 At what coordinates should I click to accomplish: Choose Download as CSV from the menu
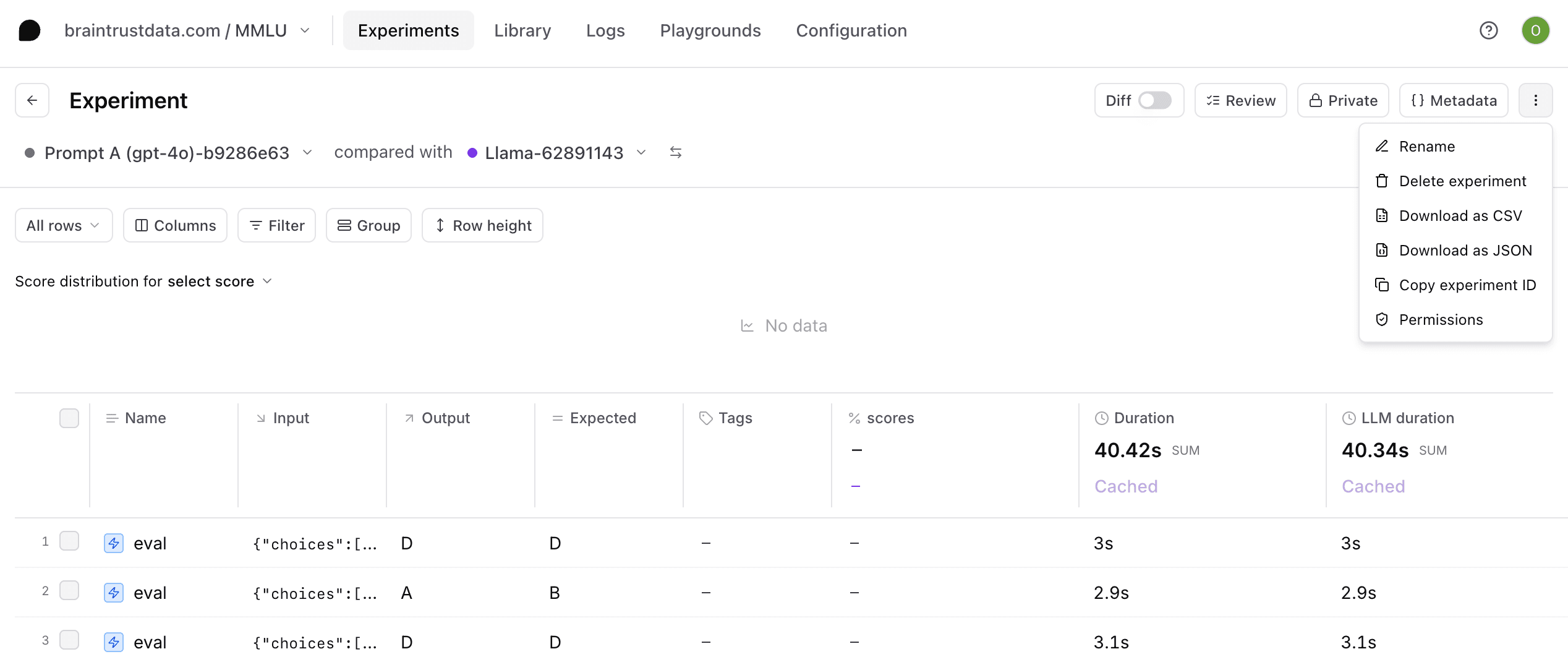click(1460, 216)
